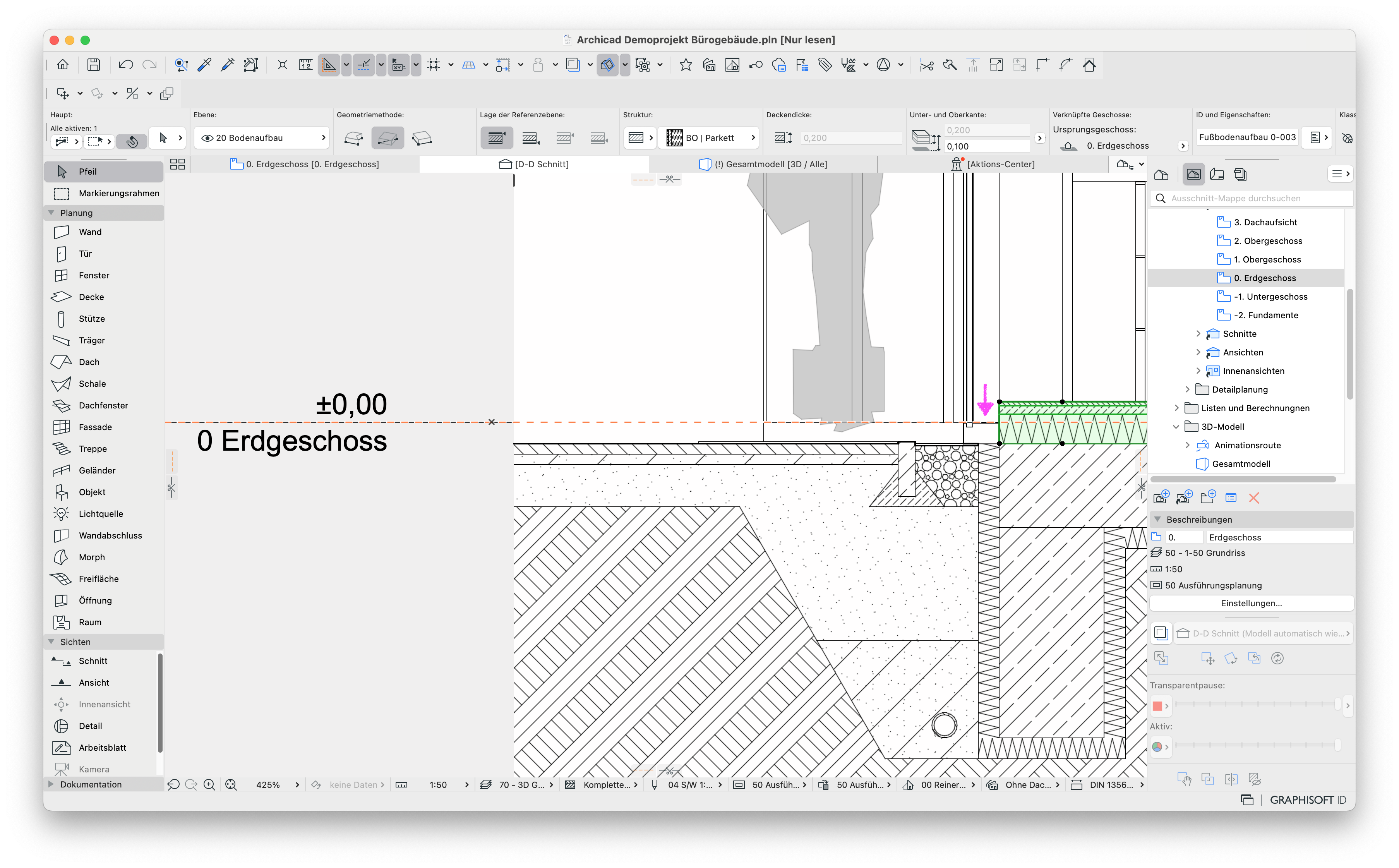Select rotated rectangle geometry method

pyautogui.click(x=422, y=138)
